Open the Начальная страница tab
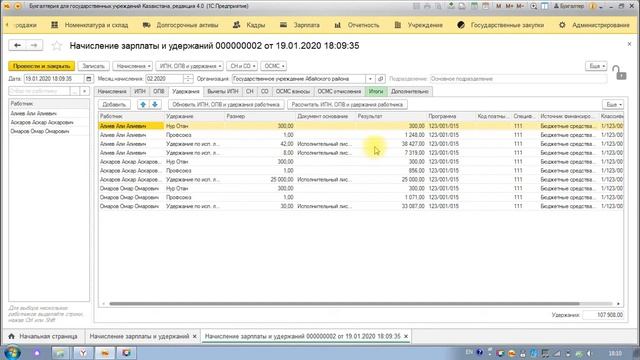This screenshot has height=360, width=640. pos(43,336)
